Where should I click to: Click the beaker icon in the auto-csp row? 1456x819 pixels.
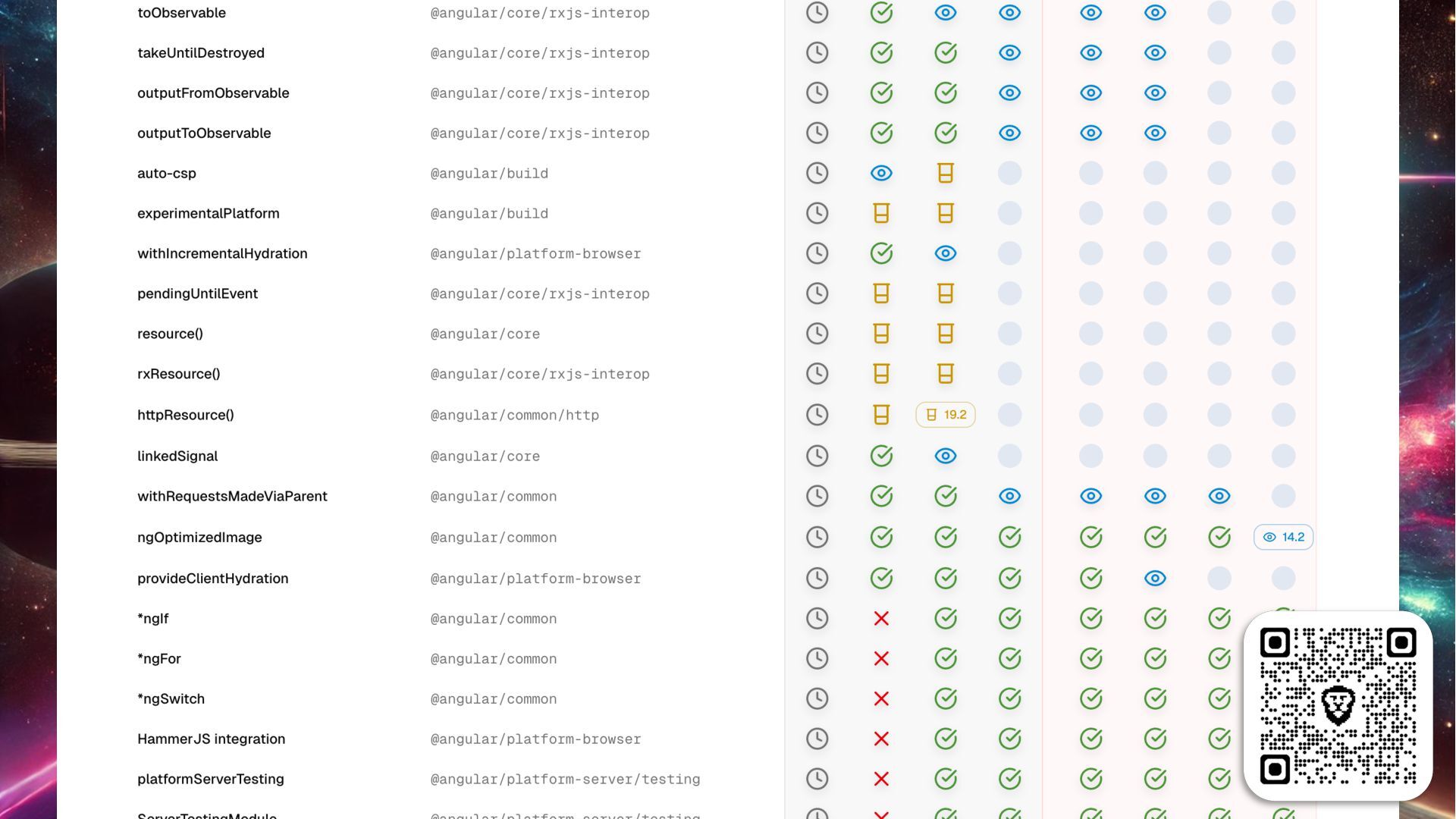pyautogui.click(x=945, y=174)
